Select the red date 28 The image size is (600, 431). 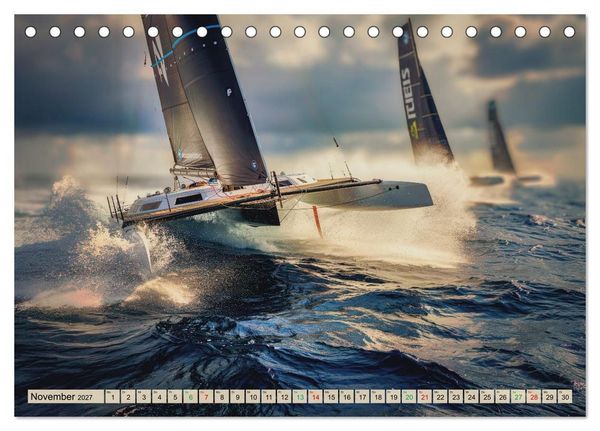point(534,397)
